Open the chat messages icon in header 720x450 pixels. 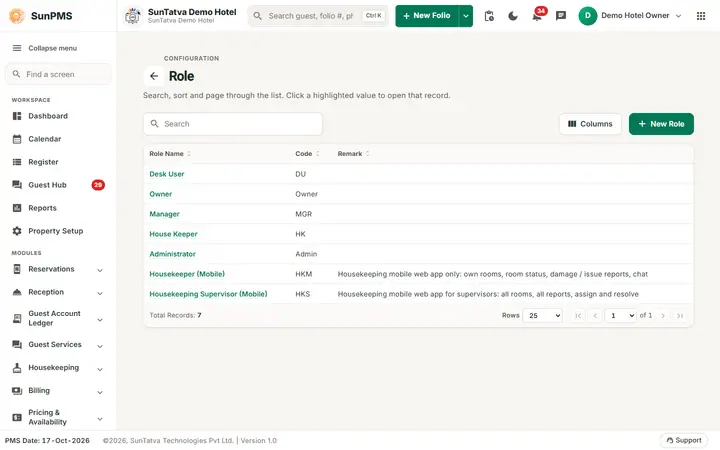pos(561,16)
